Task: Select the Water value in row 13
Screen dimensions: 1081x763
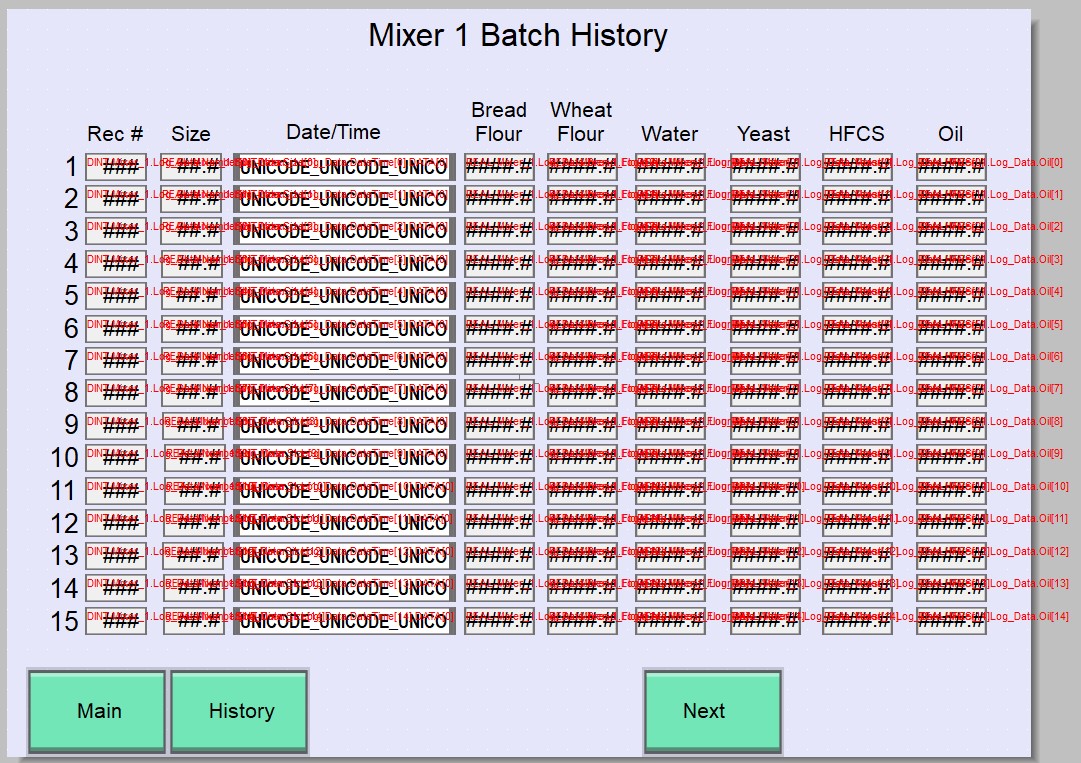Action: point(670,556)
